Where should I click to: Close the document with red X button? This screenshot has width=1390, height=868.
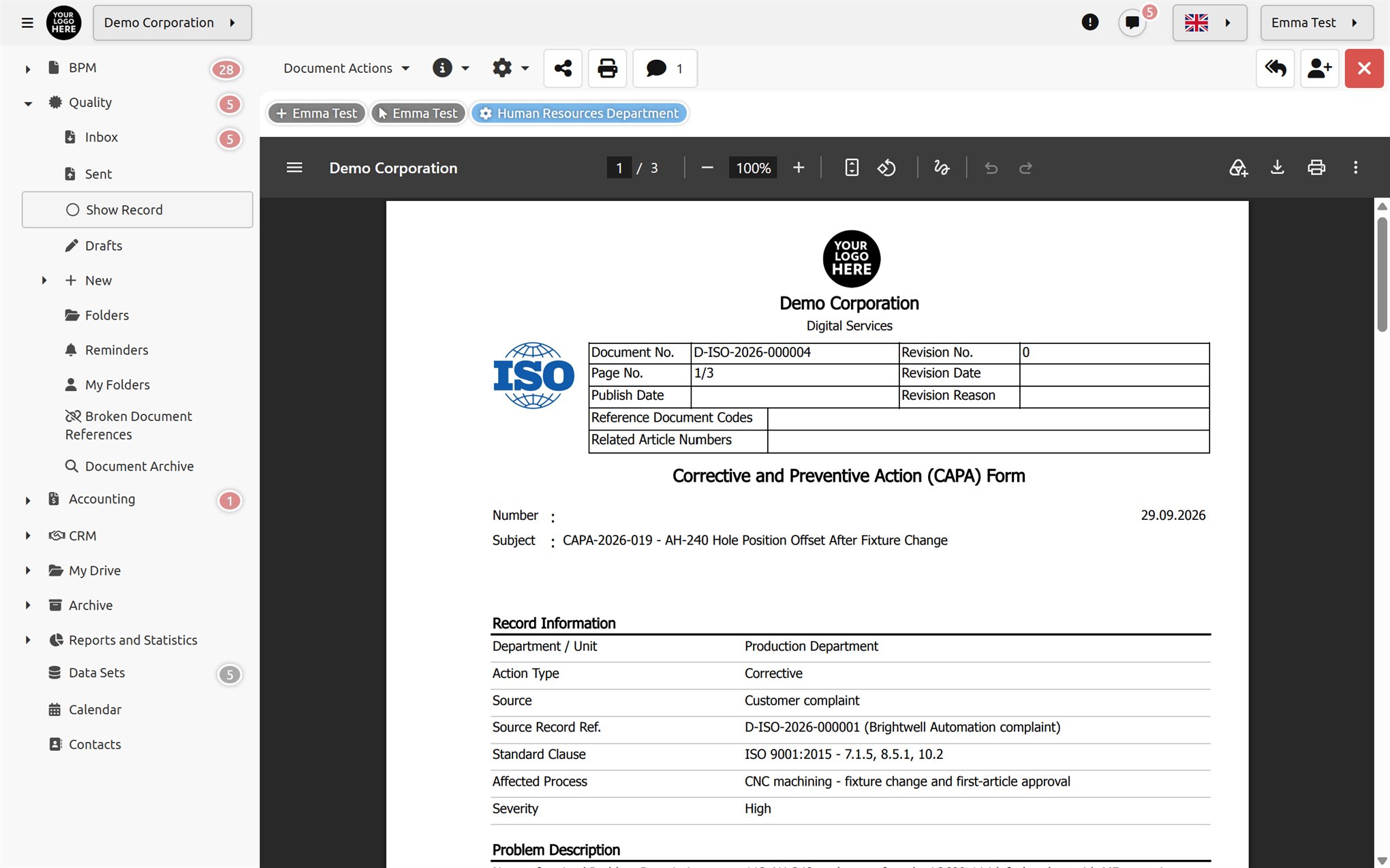tap(1364, 68)
